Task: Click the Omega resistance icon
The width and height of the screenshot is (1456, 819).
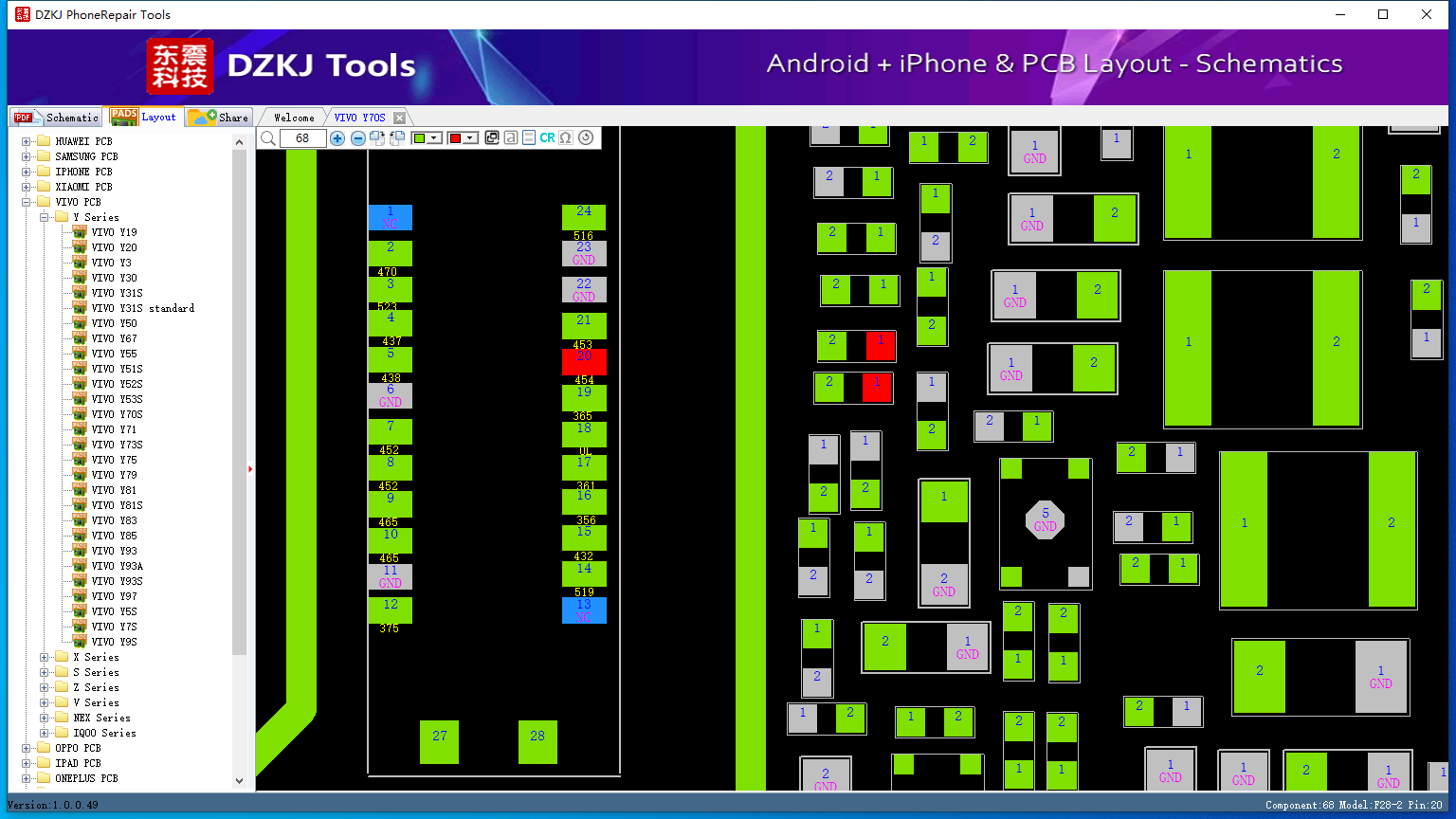Action: tap(566, 137)
